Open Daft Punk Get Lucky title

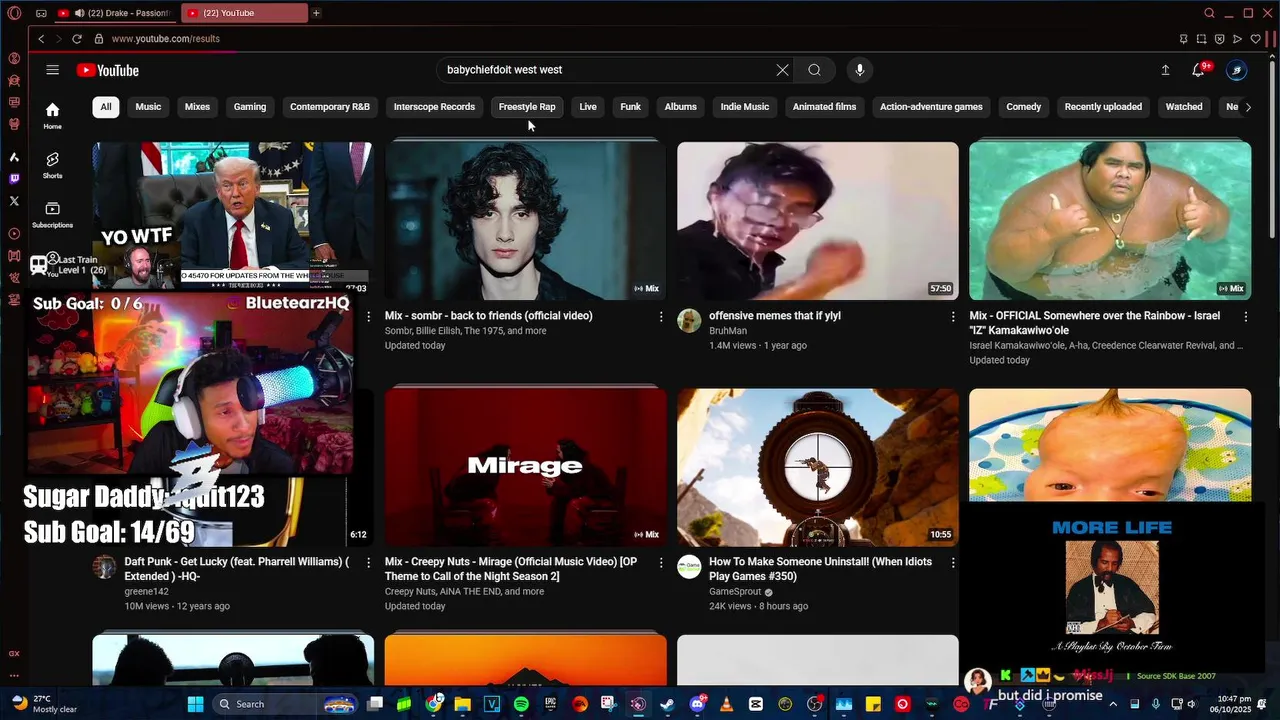[236, 569]
